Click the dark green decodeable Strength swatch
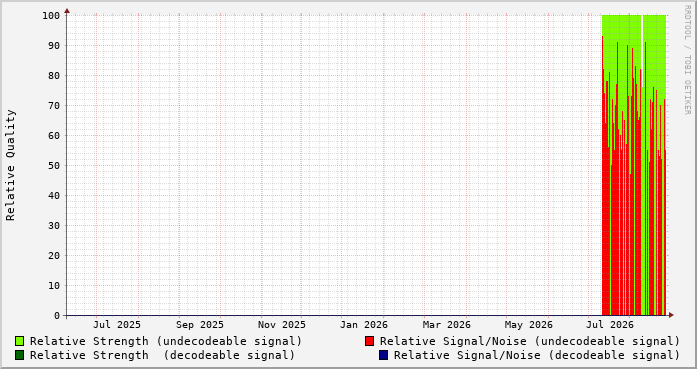 click(x=20, y=355)
